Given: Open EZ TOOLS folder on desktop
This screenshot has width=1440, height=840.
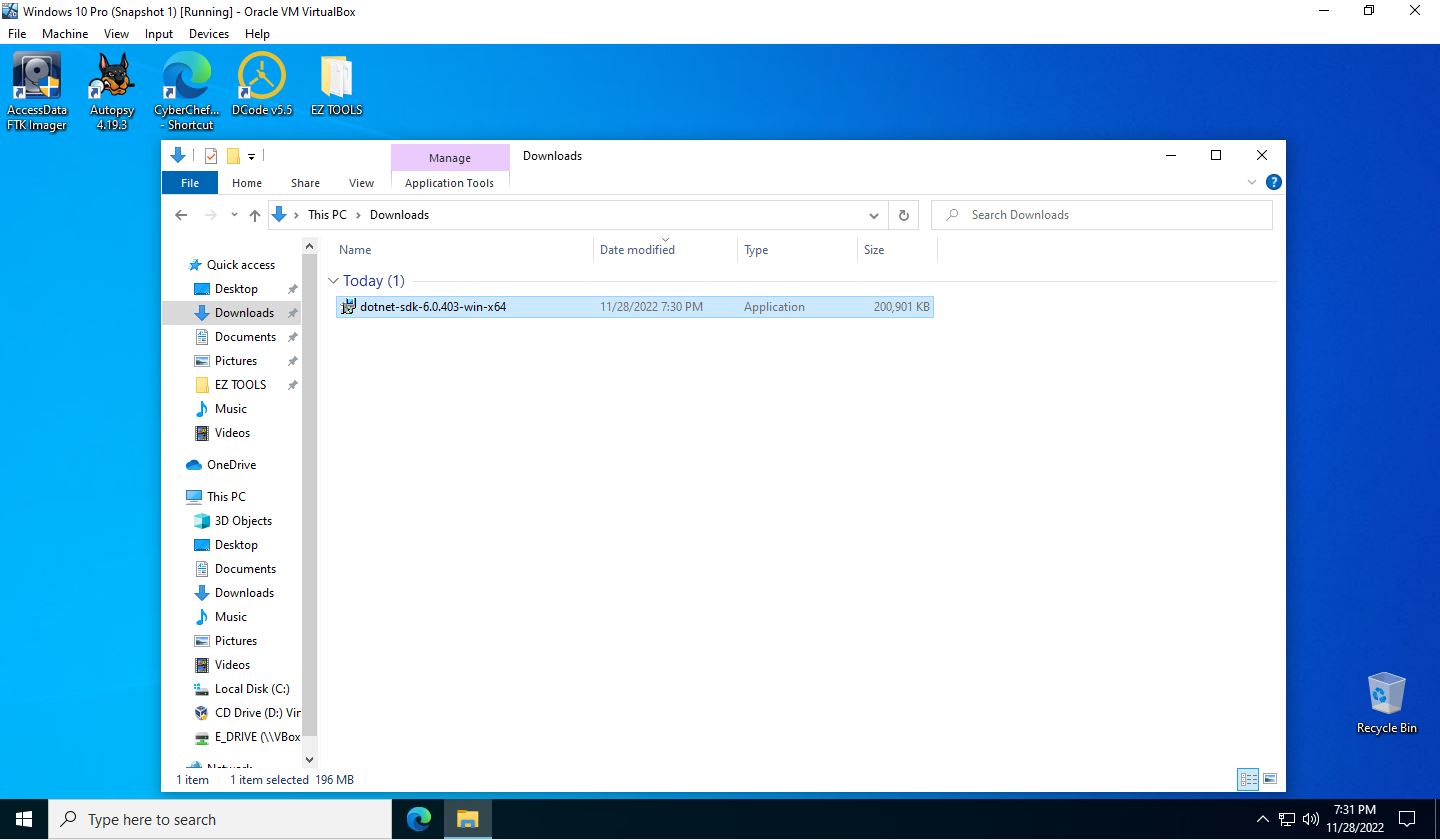Looking at the screenshot, I should (x=337, y=85).
